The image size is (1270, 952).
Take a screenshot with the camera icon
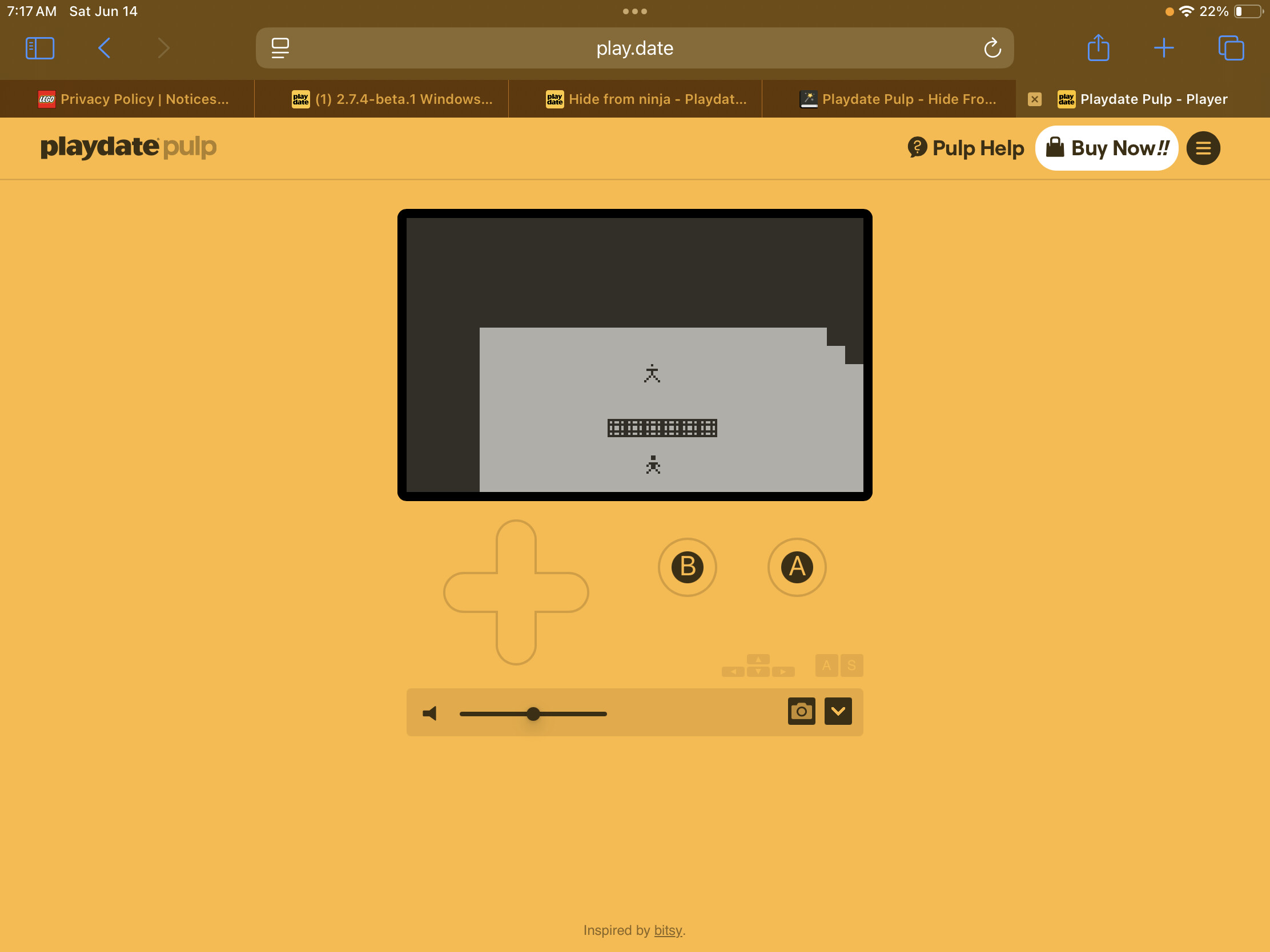[x=802, y=712]
